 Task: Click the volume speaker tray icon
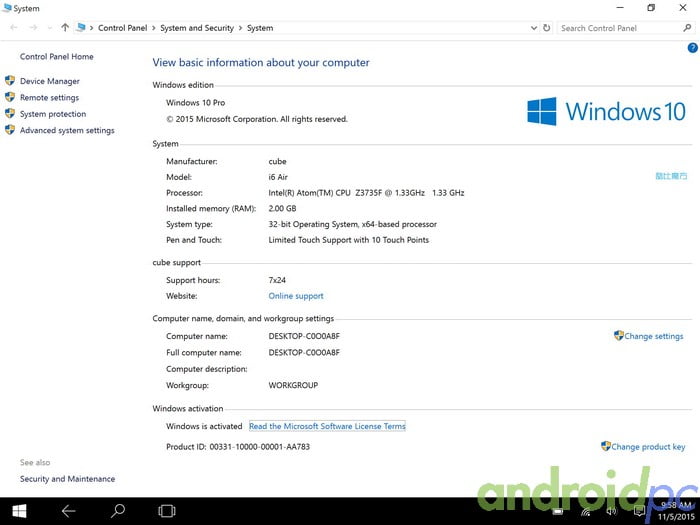(611, 511)
